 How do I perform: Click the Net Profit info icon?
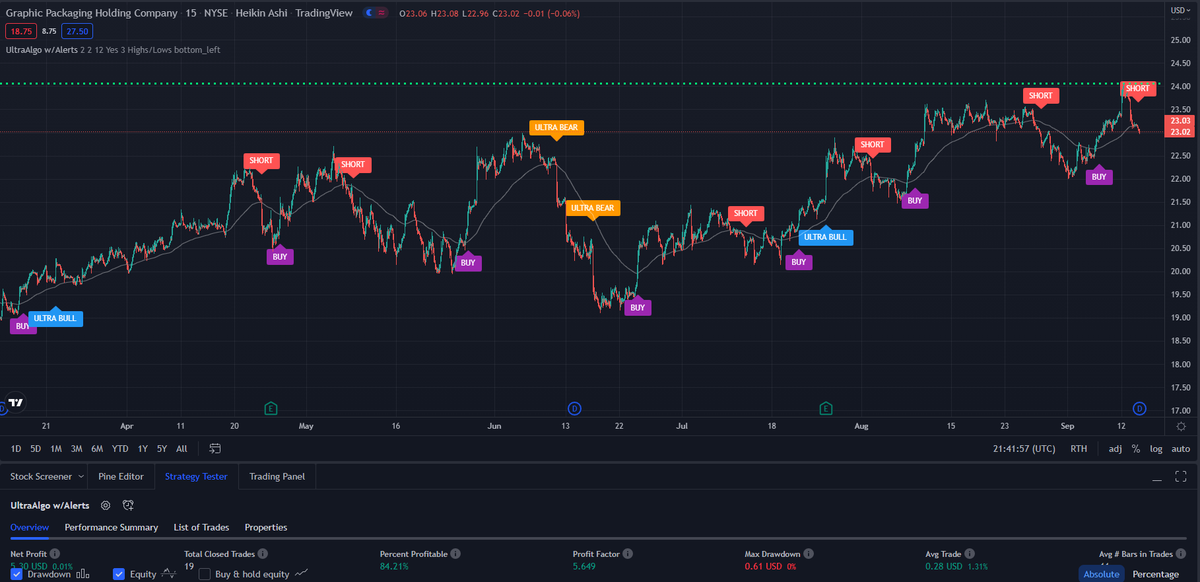point(55,553)
